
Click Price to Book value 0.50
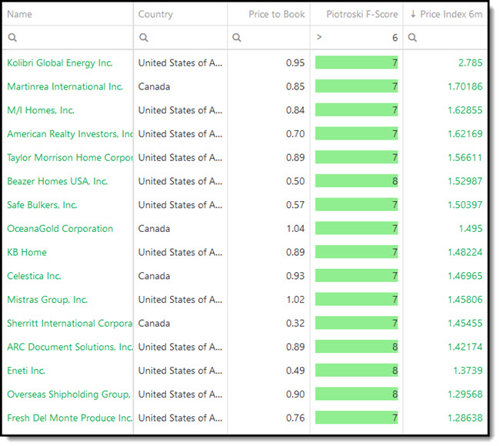pyautogui.click(x=295, y=181)
